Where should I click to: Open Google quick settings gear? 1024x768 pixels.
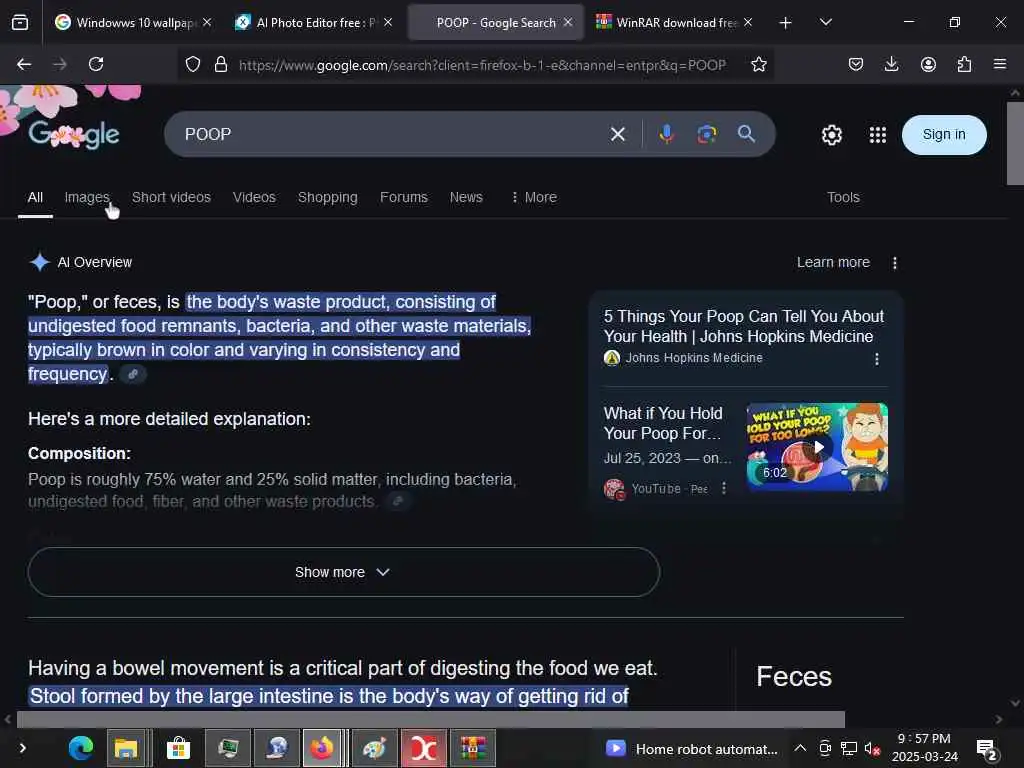831,135
